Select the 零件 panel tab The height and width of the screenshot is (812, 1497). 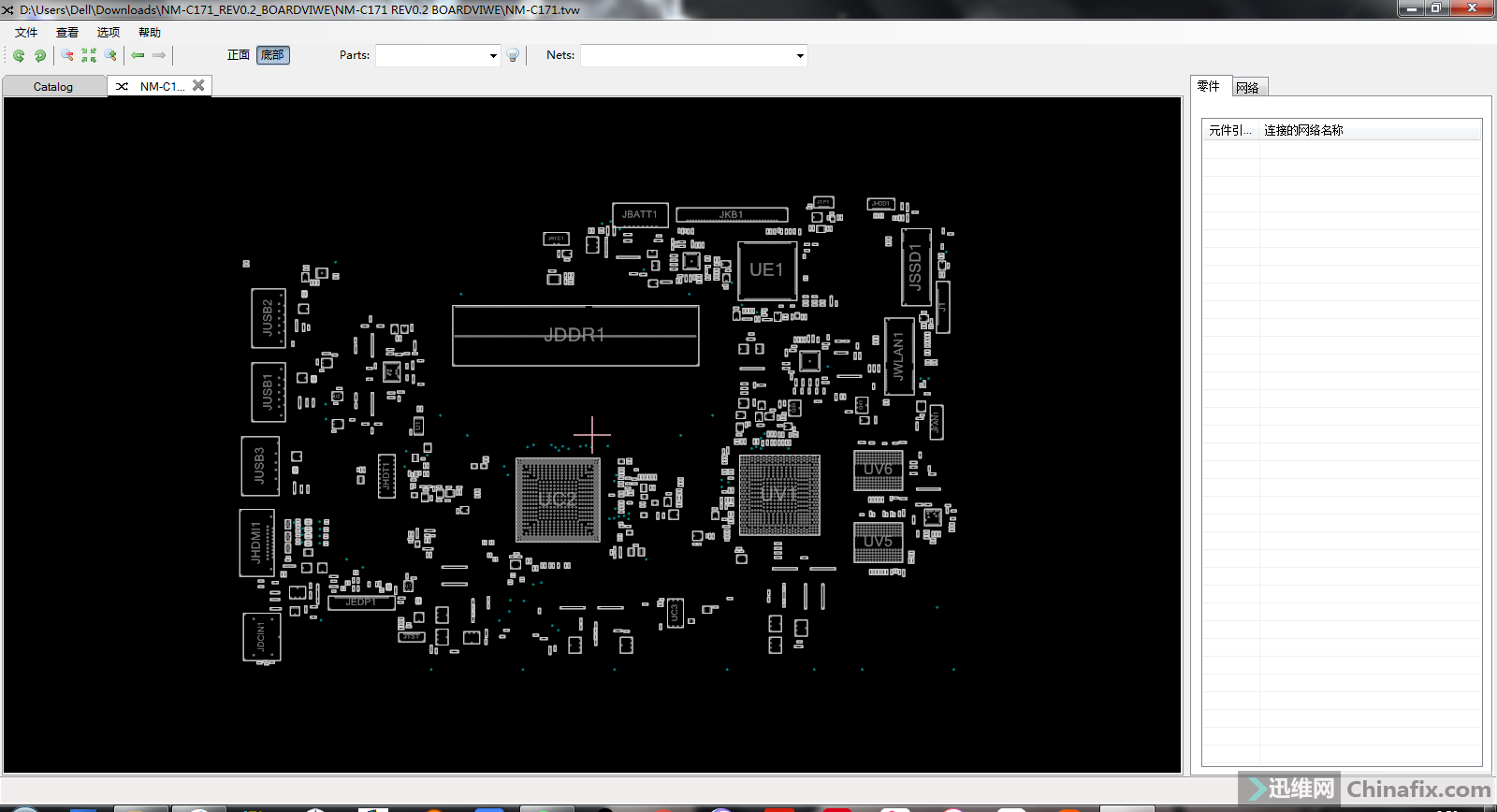(x=1208, y=86)
